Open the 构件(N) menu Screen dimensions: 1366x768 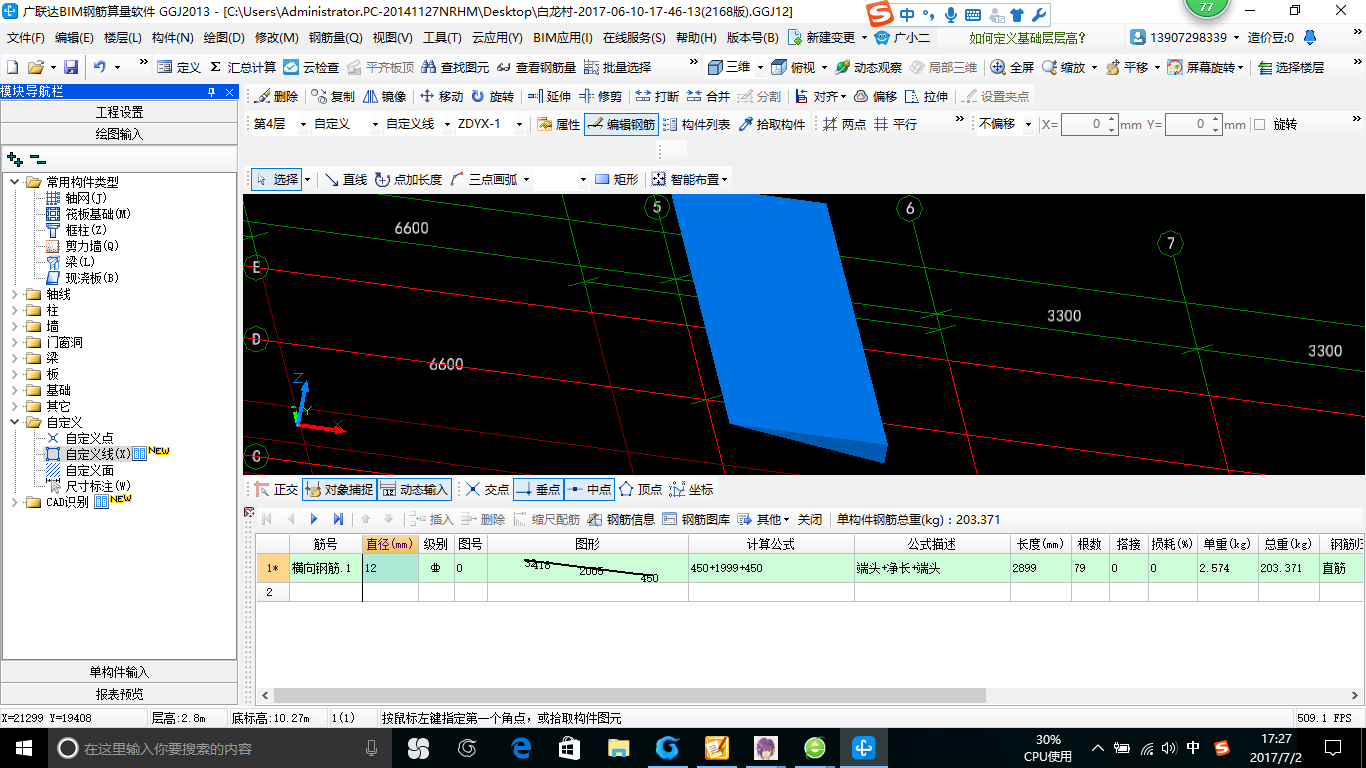[x=173, y=37]
